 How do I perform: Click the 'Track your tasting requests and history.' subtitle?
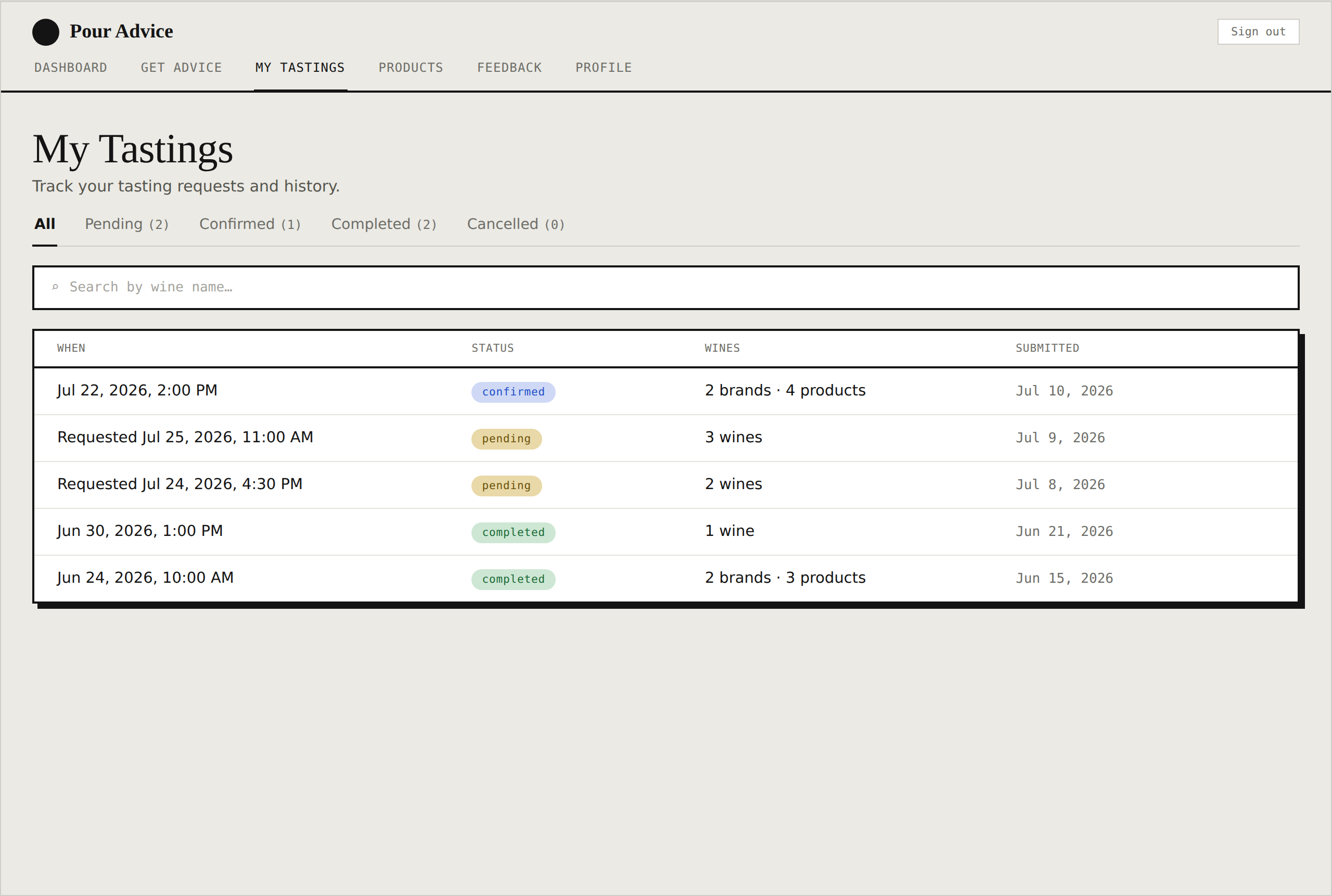point(186,186)
